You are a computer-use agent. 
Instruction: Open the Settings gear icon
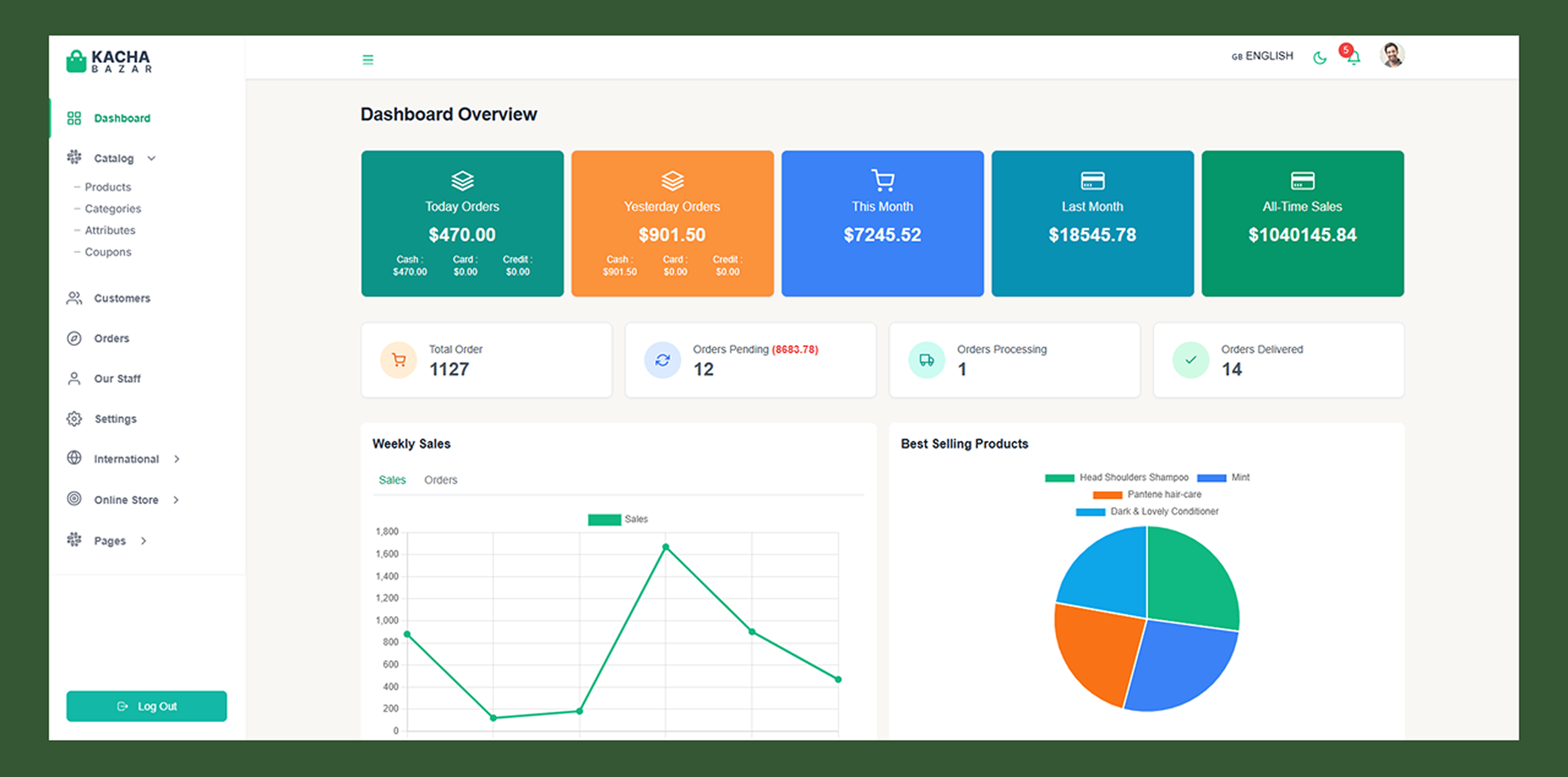coord(74,419)
